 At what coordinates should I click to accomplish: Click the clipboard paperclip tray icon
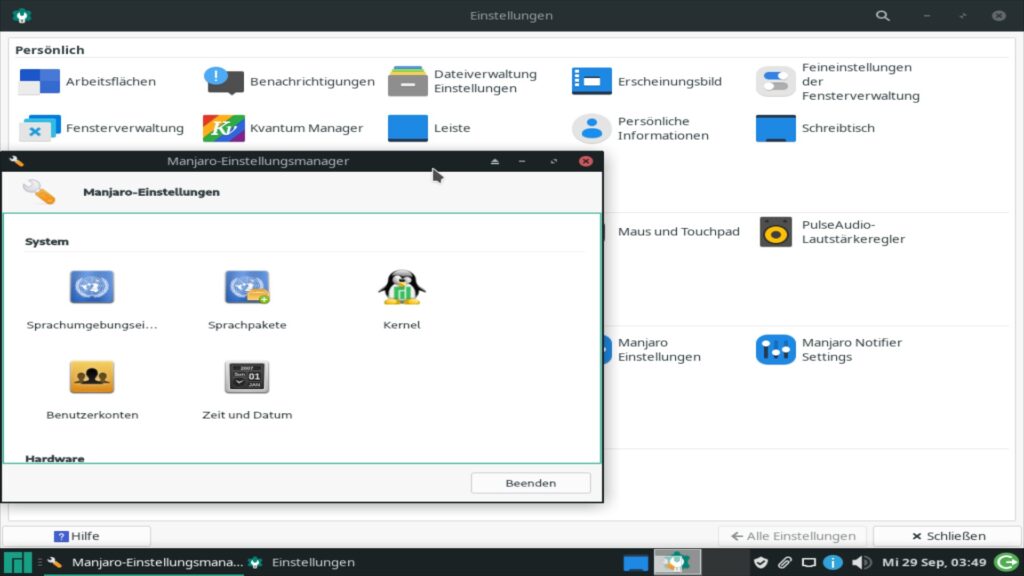(x=784, y=562)
